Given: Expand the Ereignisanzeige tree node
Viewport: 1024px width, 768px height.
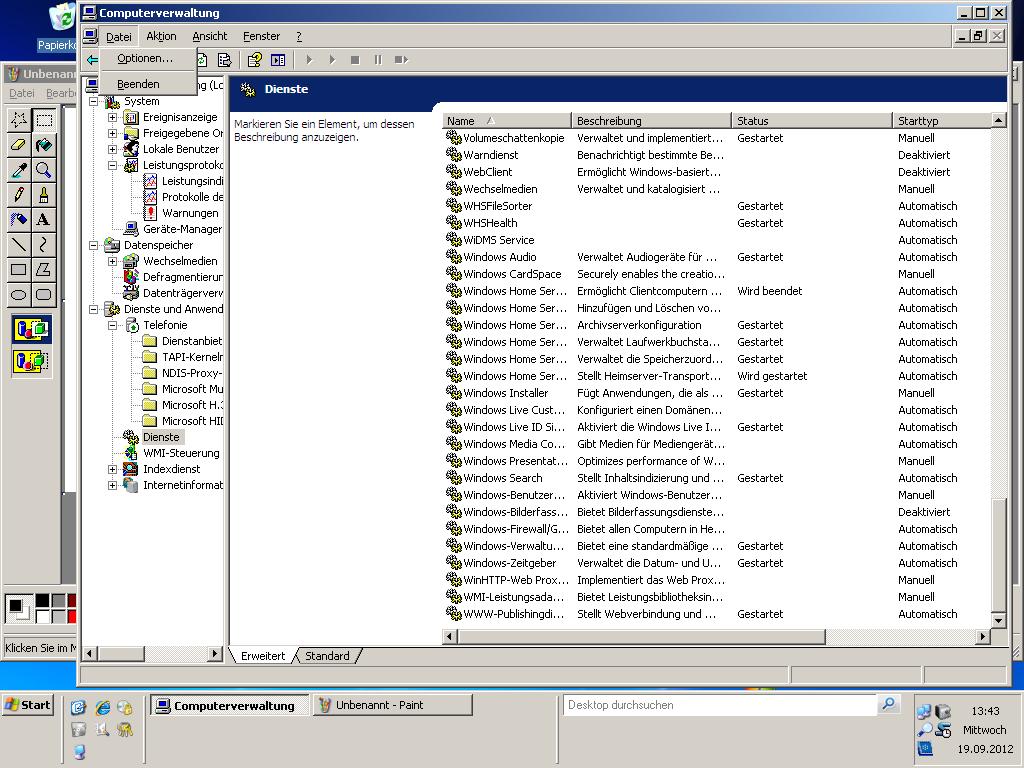Looking at the screenshot, I should 112,118.
